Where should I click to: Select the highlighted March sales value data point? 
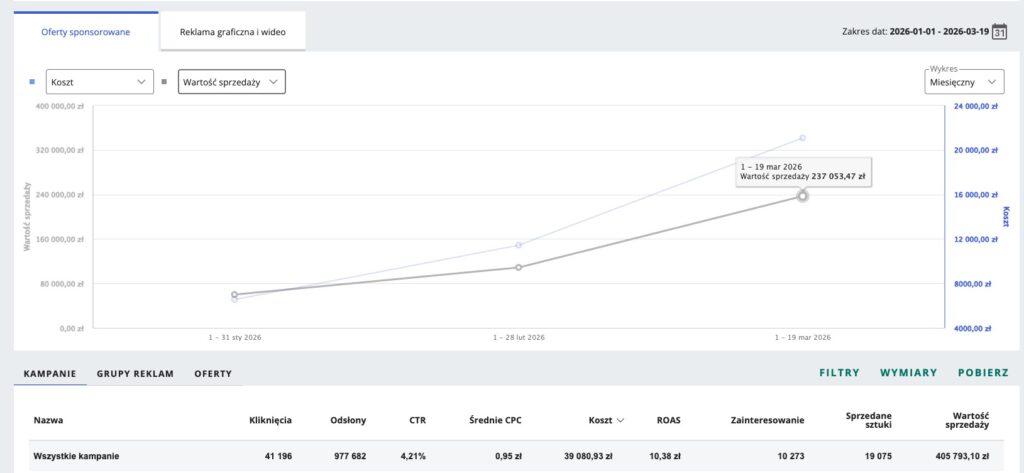(802, 196)
